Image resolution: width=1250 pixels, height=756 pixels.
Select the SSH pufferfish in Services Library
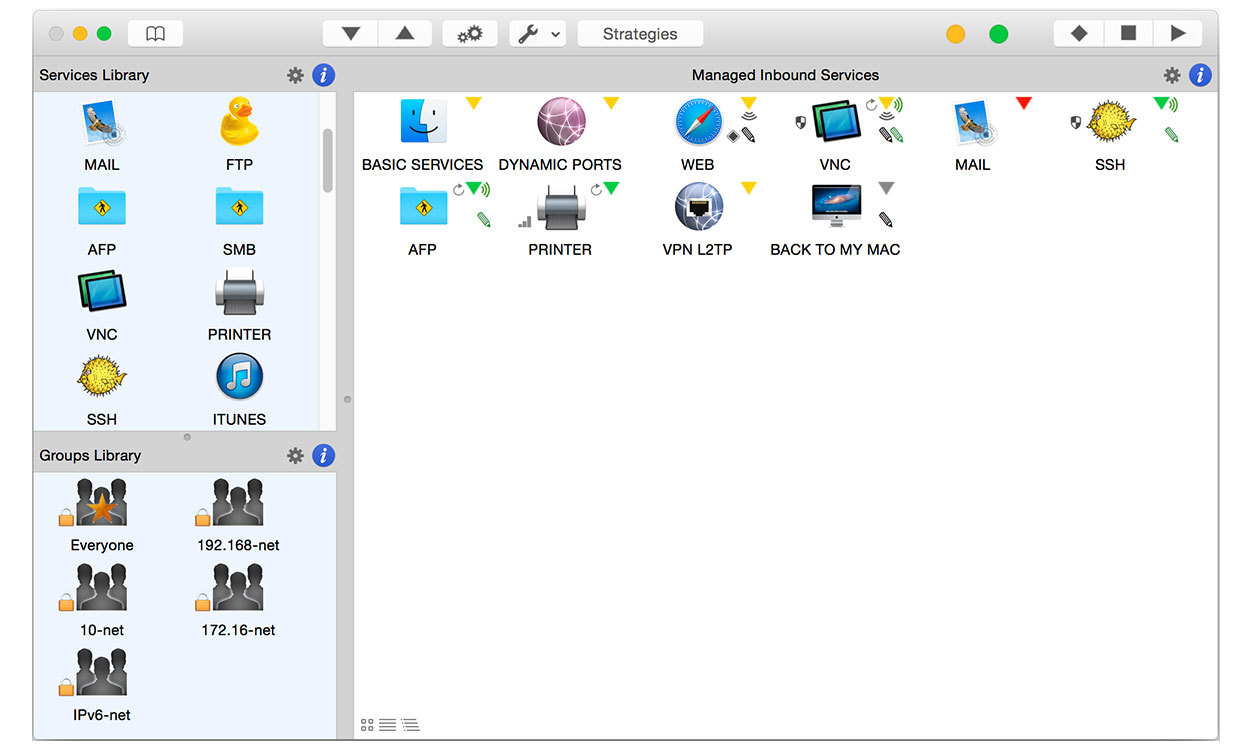[101, 377]
